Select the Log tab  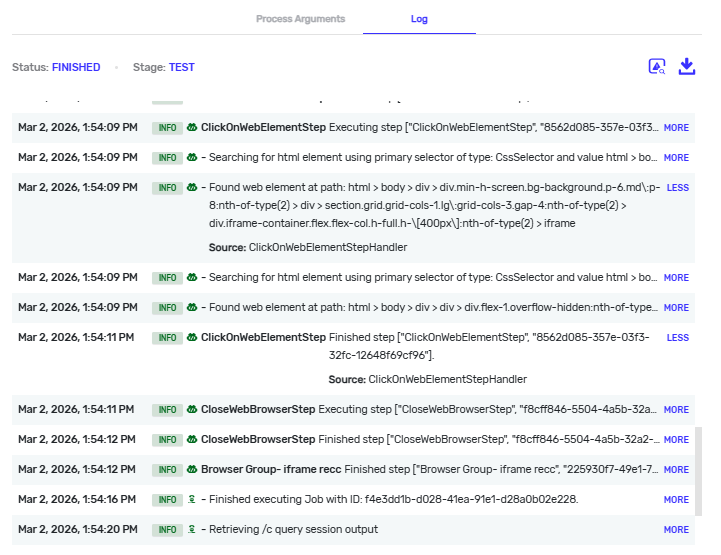[418, 19]
